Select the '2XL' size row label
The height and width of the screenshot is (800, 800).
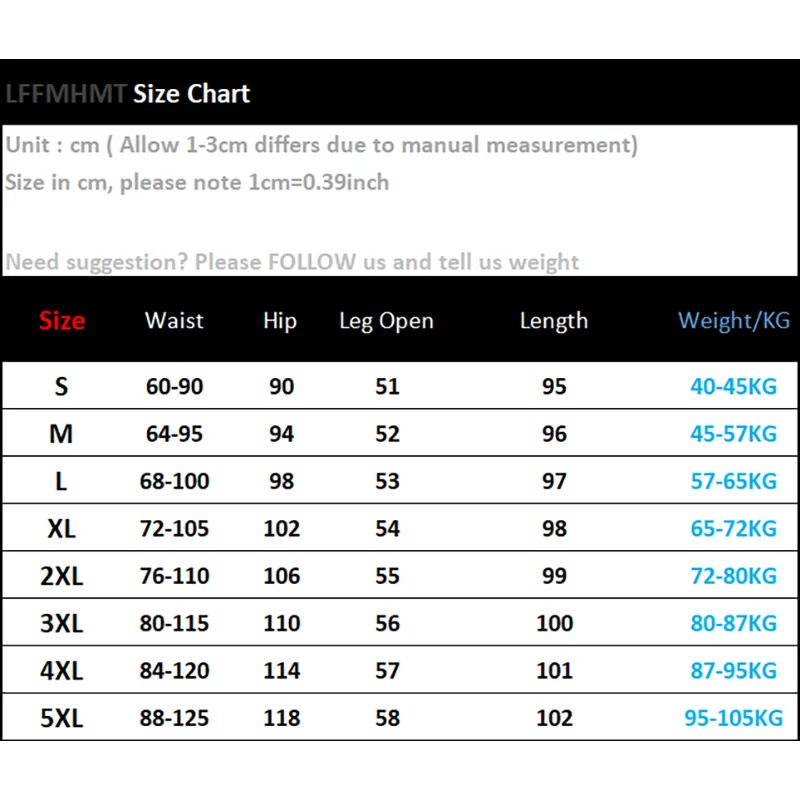[x=61, y=576]
